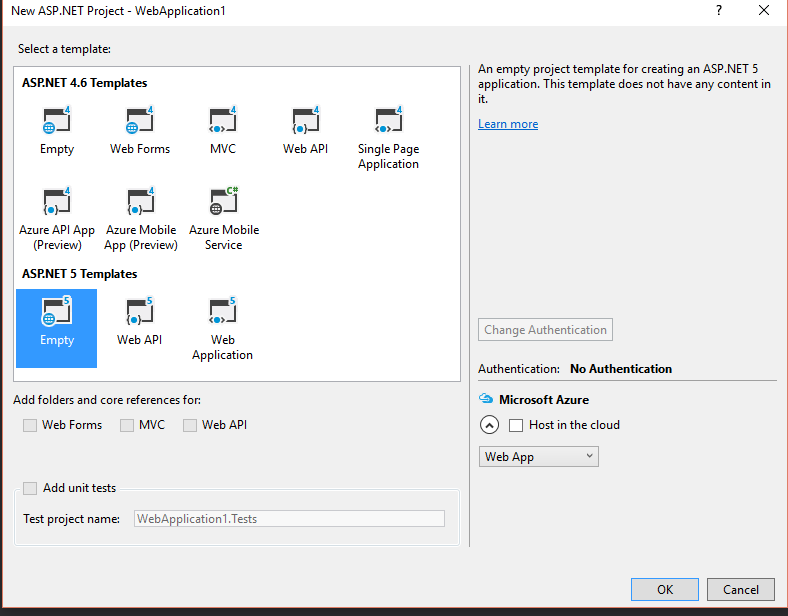Select the ASP.NET 4.6 Empty template icon

point(56,120)
